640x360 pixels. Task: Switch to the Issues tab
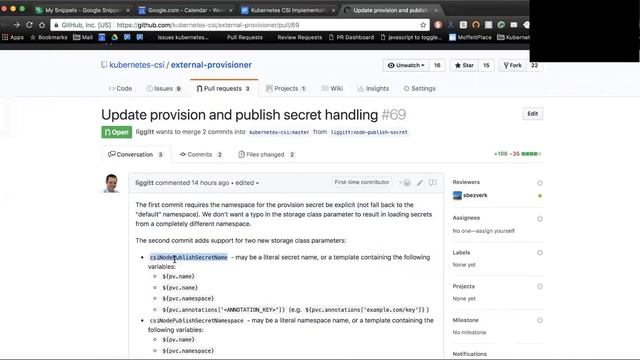(x=164, y=89)
